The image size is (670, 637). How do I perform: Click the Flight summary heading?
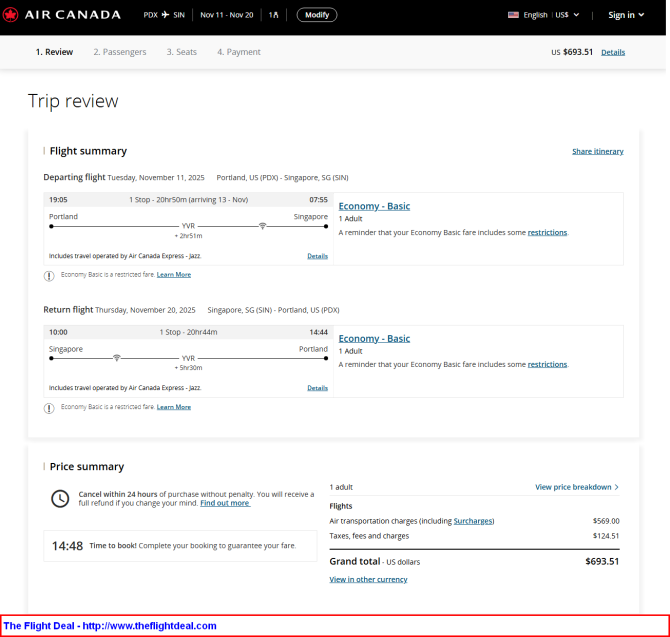[88, 151]
